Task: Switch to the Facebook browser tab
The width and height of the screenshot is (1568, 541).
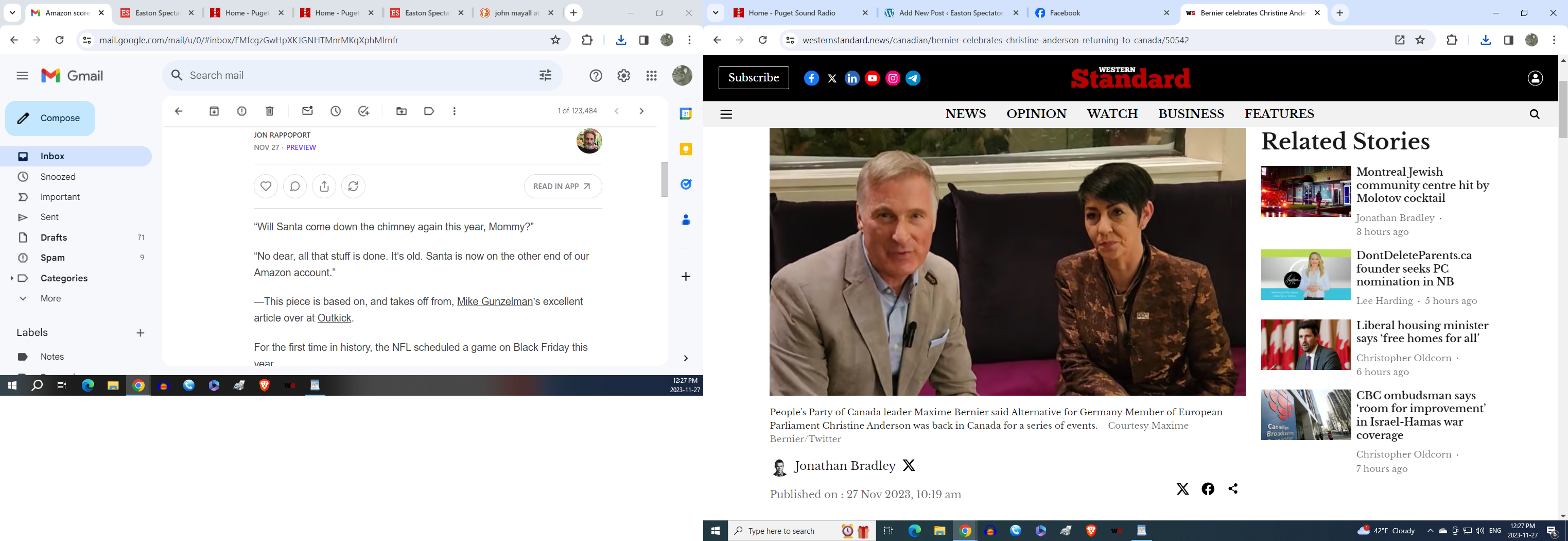Action: (x=1101, y=13)
